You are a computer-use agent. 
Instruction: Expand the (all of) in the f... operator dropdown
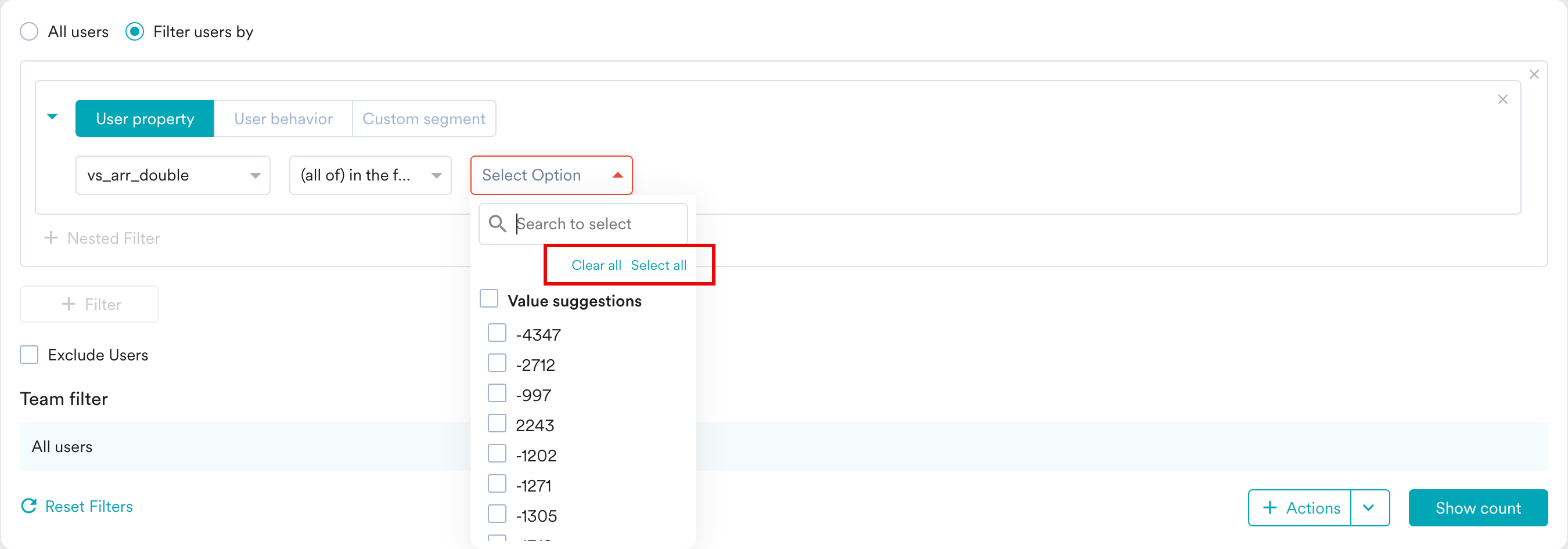(370, 175)
